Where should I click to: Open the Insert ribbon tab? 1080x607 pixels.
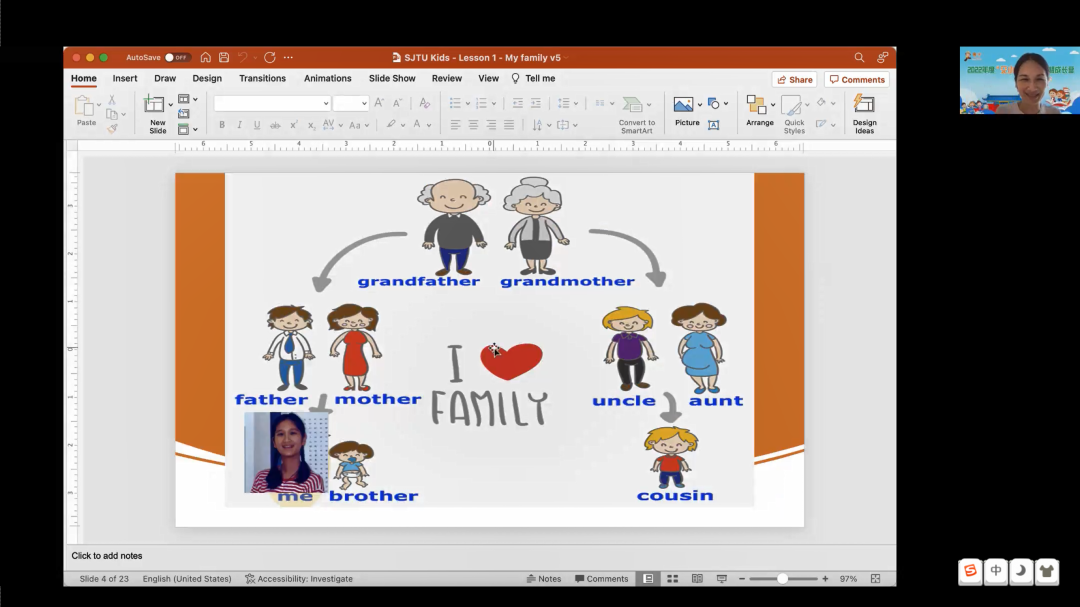[x=125, y=79]
